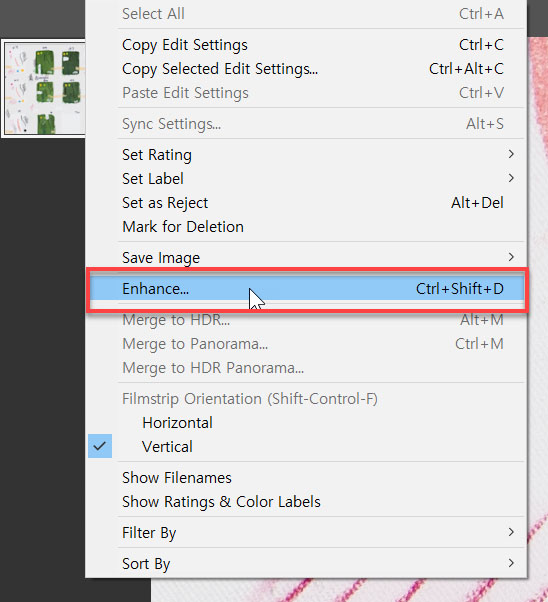The width and height of the screenshot is (548, 602).
Task: Click the Enhance... menu entry
Action: (306, 289)
